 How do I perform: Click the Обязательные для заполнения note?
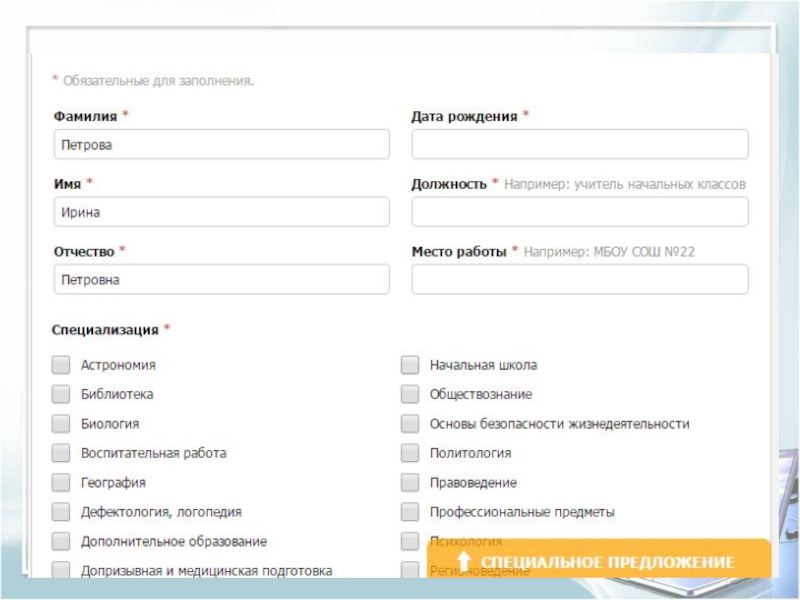pos(158,81)
